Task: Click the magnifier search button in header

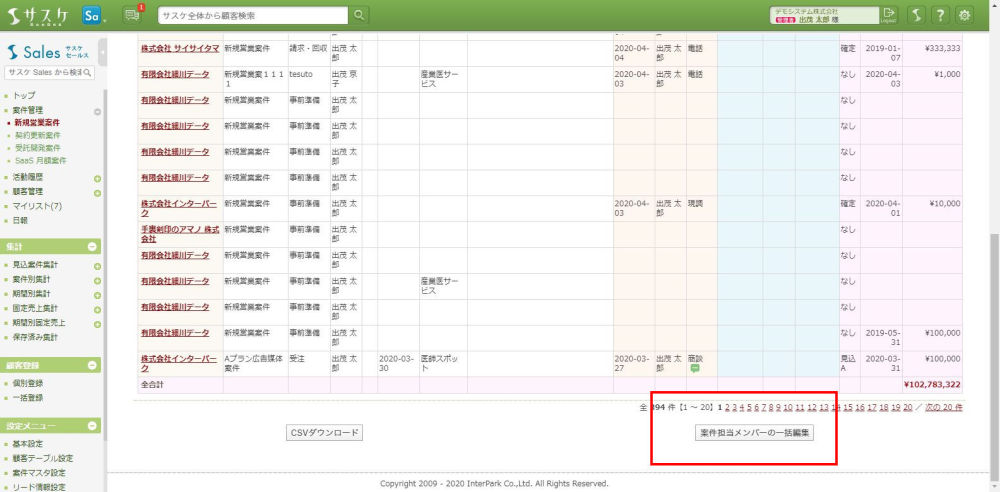Action: coord(360,15)
